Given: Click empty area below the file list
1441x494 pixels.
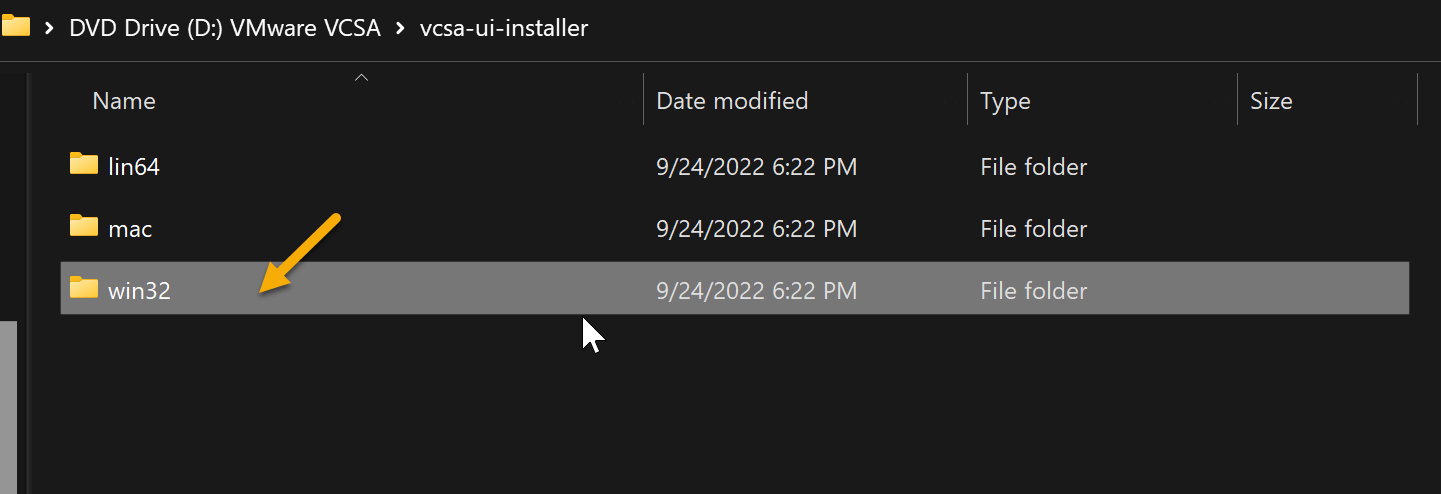Looking at the screenshot, I should (x=735, y=410).
